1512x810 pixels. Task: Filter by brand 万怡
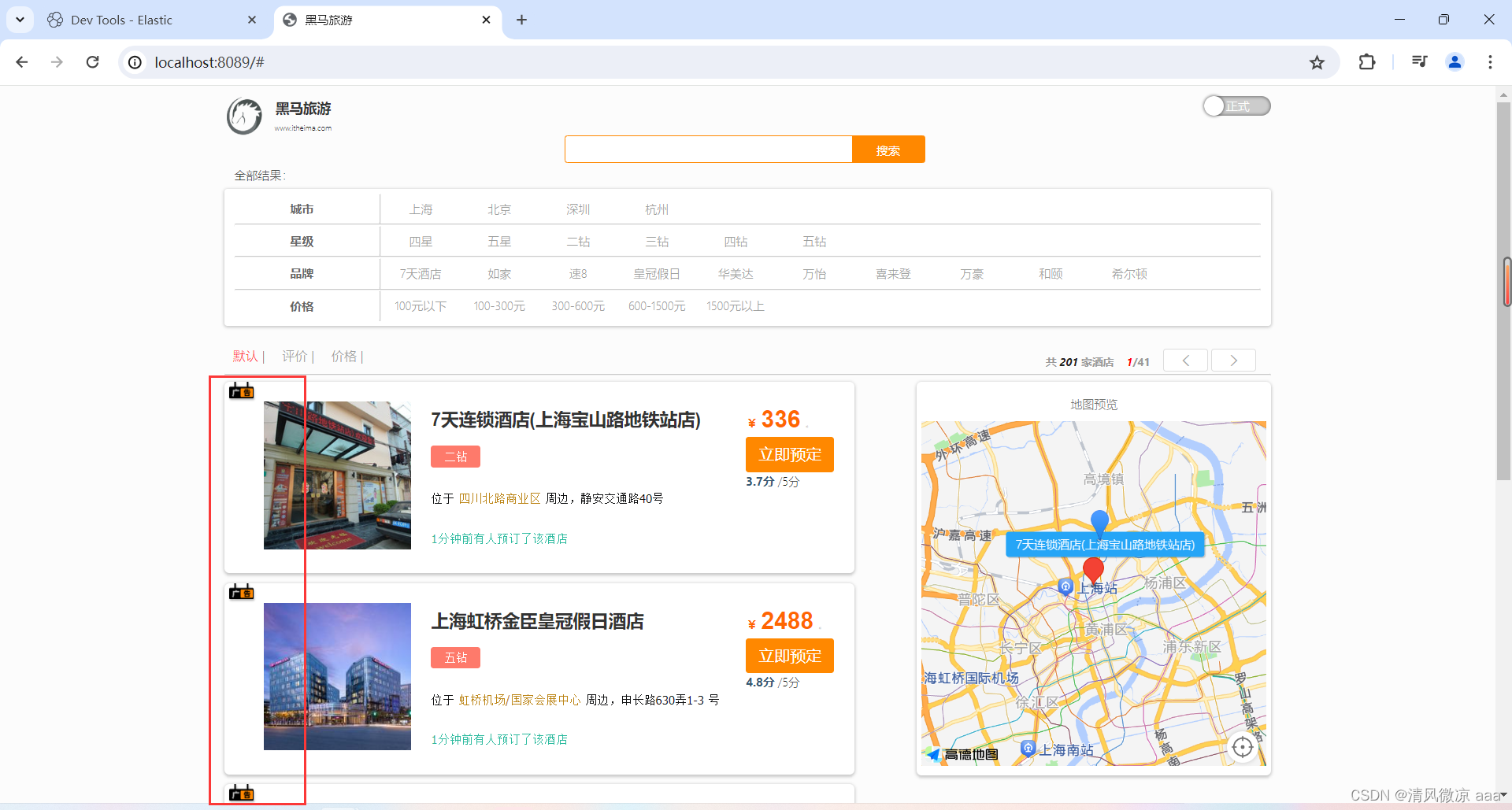814,274
